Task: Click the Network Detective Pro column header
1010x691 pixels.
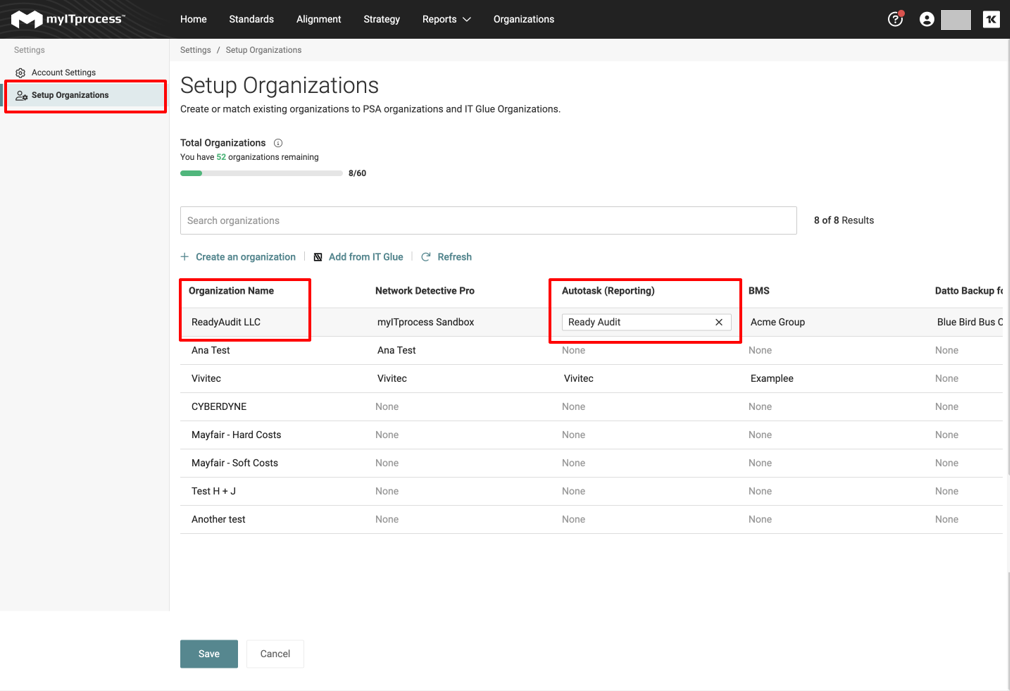Action: point(424,291)
